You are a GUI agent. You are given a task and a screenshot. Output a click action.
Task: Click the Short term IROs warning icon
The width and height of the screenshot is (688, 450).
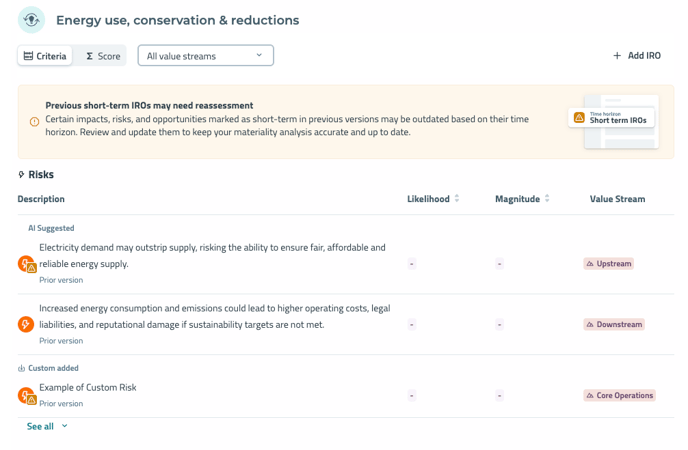pyautogui.click(x=579, y=118)
